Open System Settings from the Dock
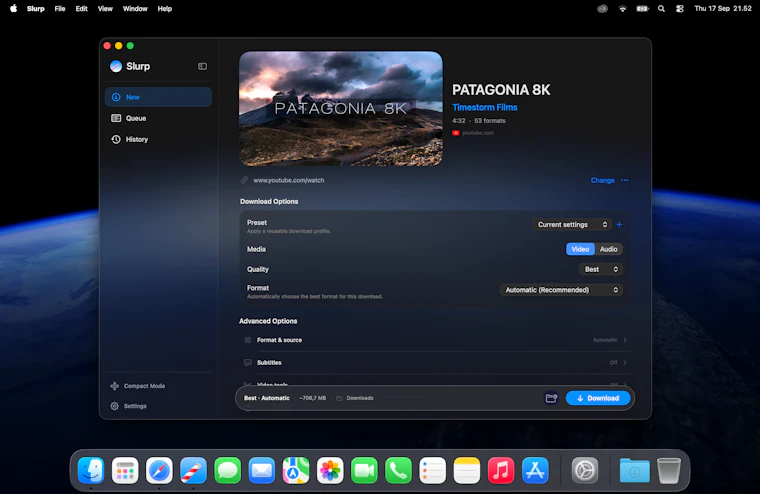760x494 pixels. tap(585, 470)
